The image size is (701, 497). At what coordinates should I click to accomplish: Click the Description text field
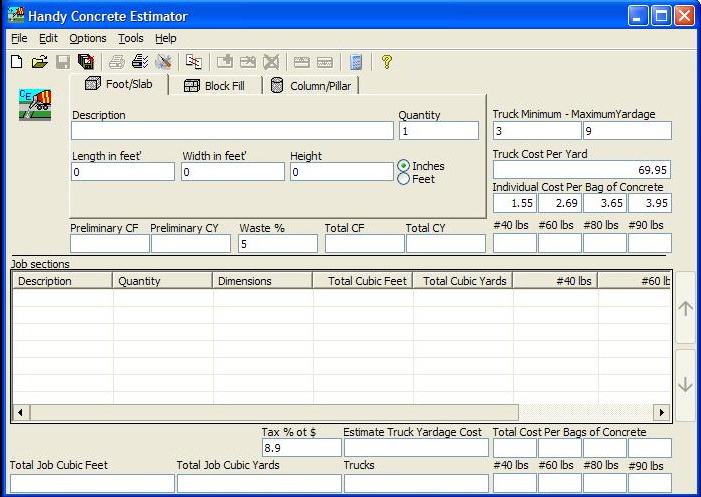click(232, 131)
